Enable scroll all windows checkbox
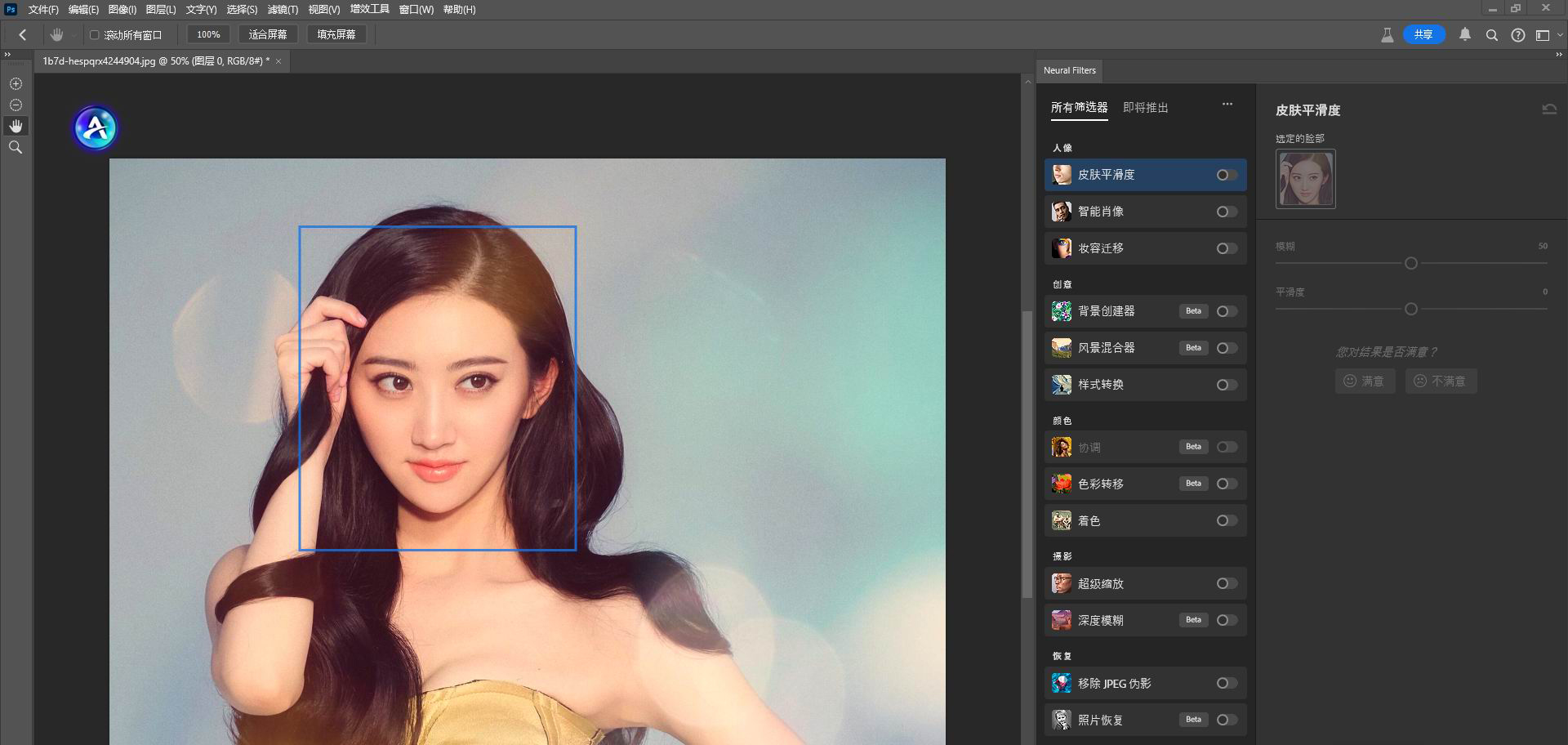The image size is (1568, 745). [95, 35]
